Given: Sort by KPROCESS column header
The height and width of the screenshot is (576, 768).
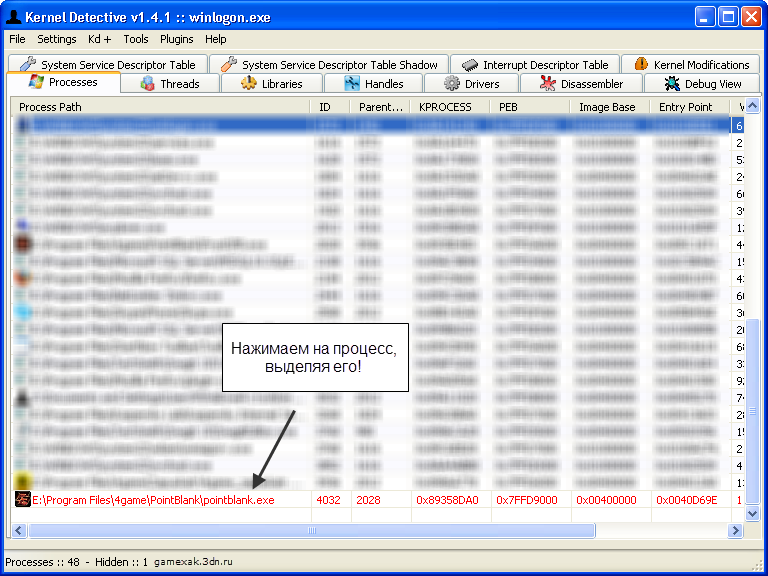Looking at the screenshot, I should tap(450, 107).
